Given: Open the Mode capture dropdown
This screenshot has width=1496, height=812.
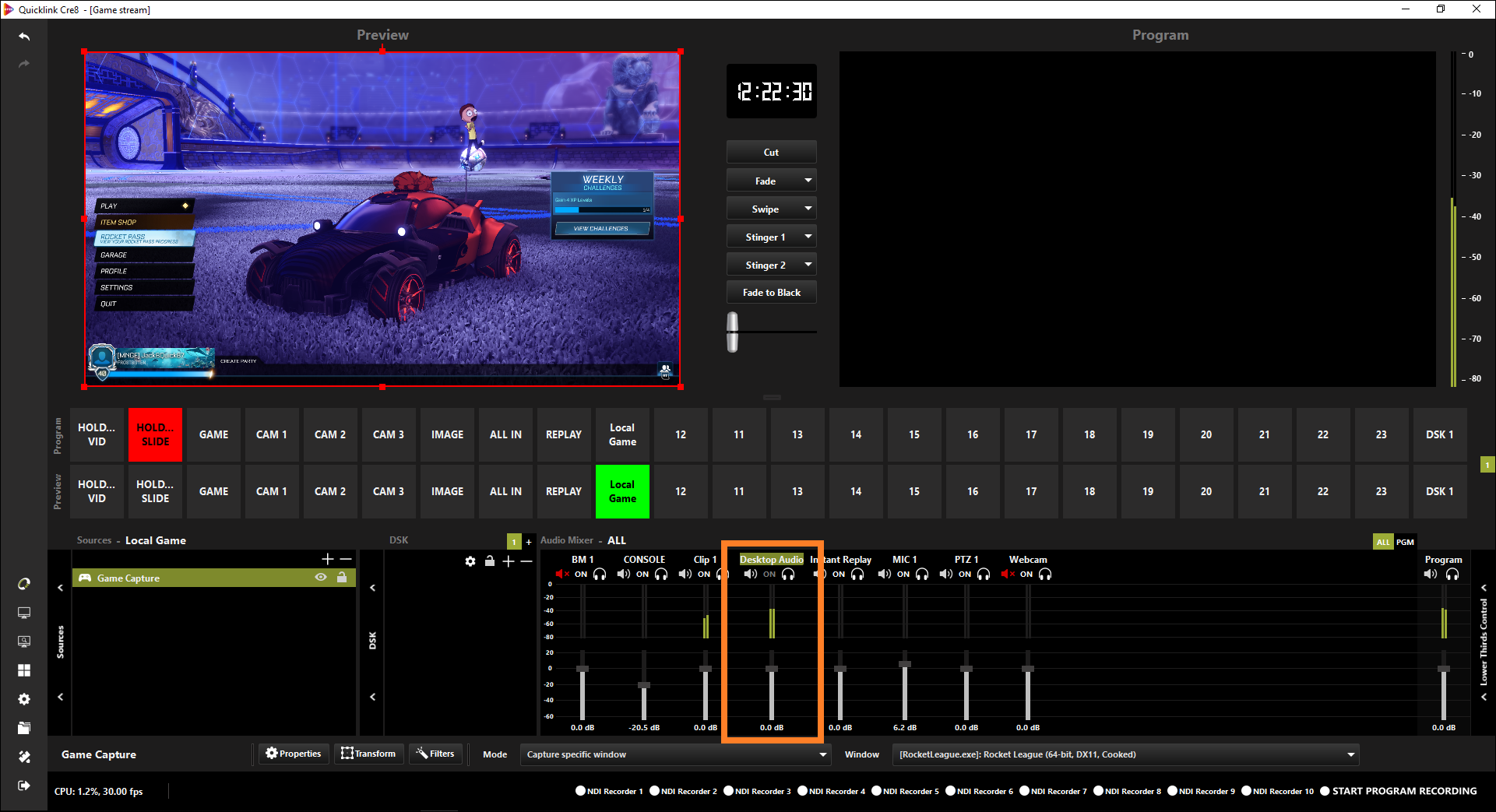Looking at the screenshot, I should coord(675,754).
